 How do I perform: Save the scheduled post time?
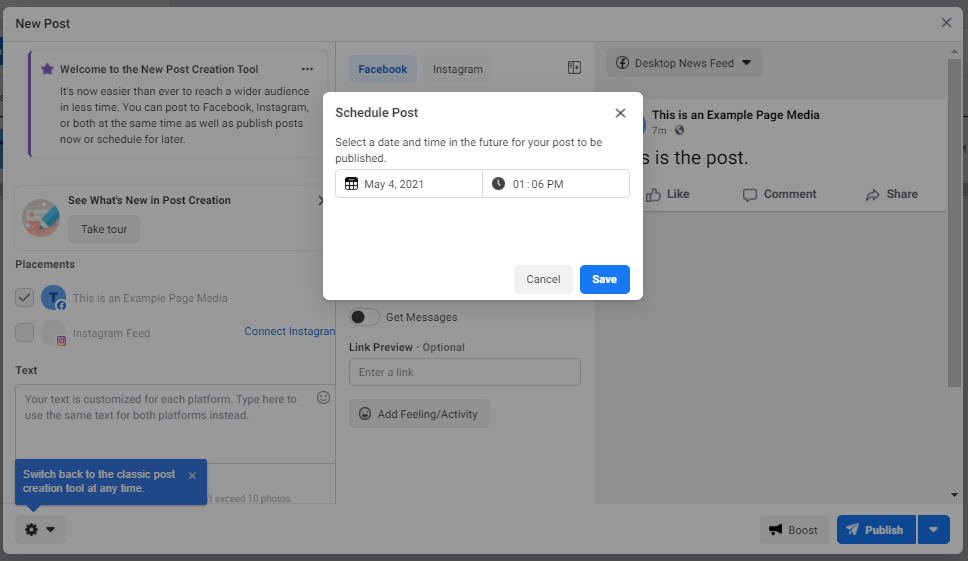point(604,280)
